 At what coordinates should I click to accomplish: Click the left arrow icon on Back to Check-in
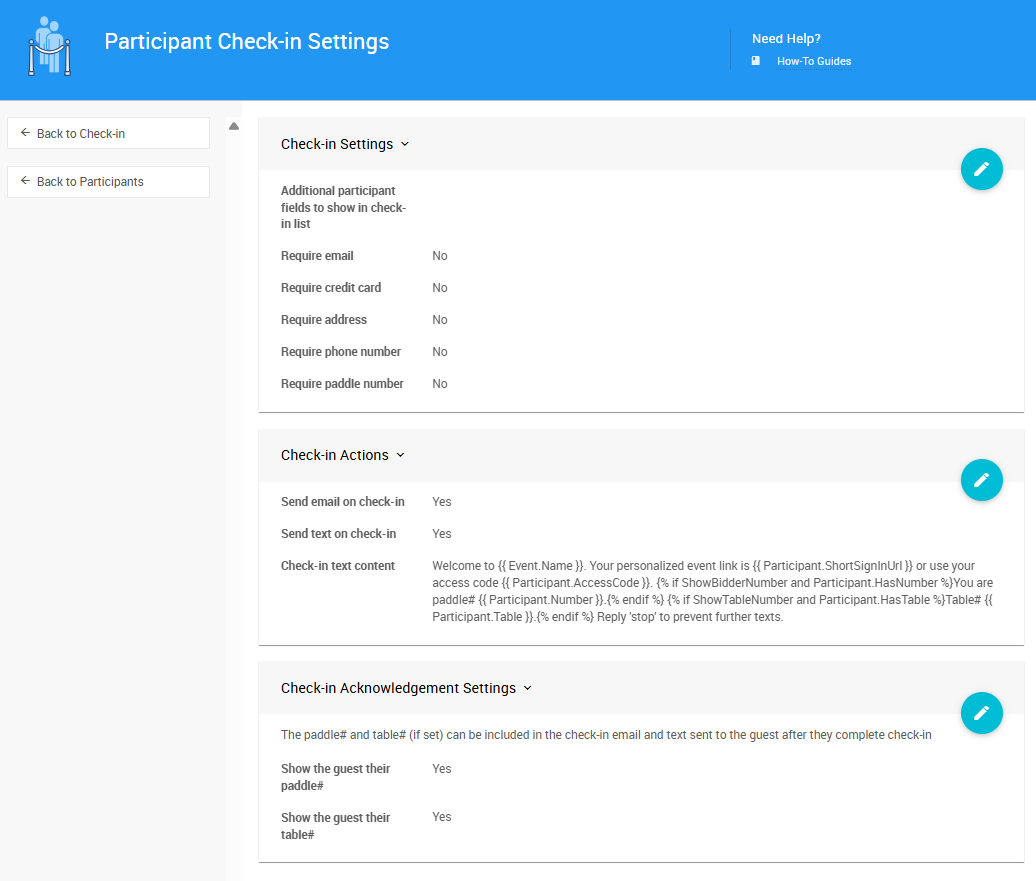point(25,133)
